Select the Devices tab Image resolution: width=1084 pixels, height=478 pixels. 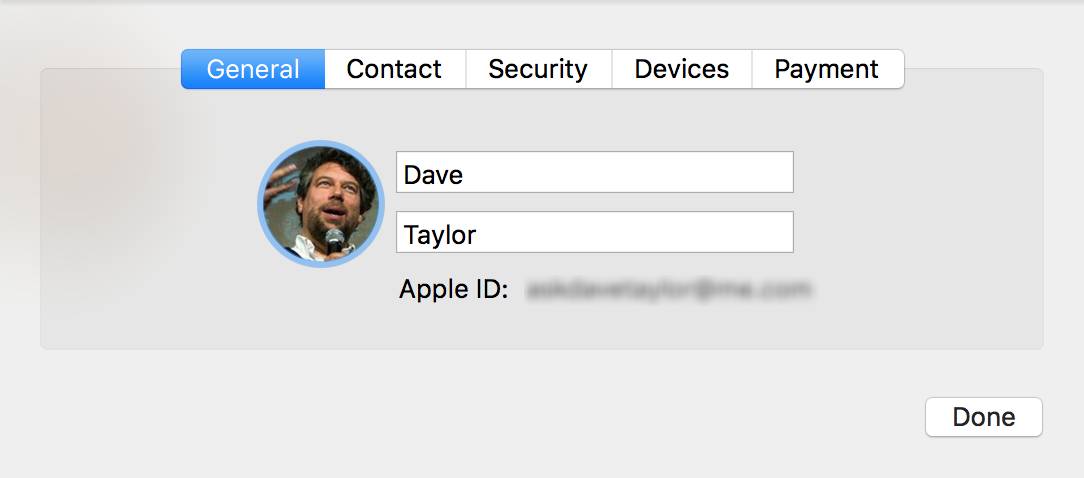coord(682,69)
